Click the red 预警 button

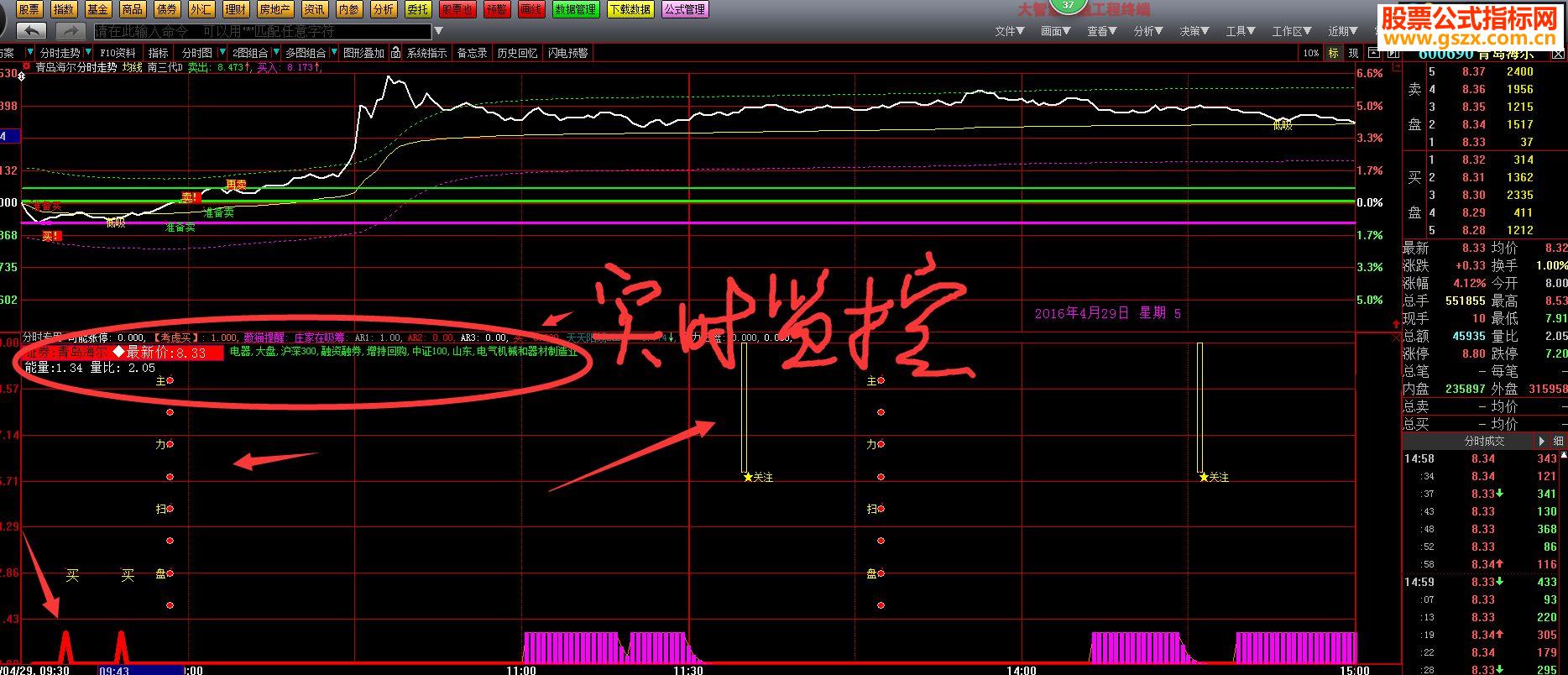pos(497,9)
